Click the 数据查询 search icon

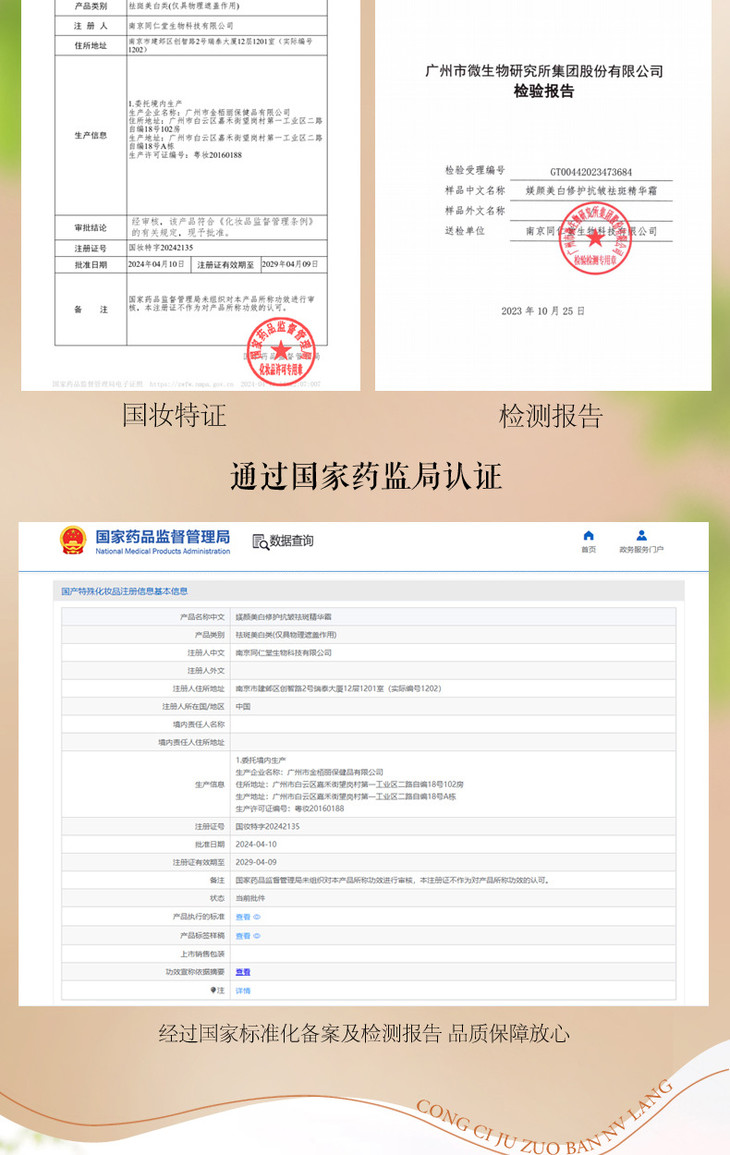click(260, 542)
